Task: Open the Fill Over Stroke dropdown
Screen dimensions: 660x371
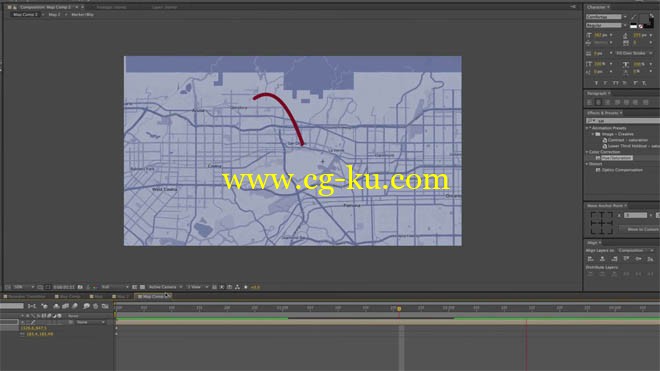Action: pyautogui.click(x=633, y=53)
